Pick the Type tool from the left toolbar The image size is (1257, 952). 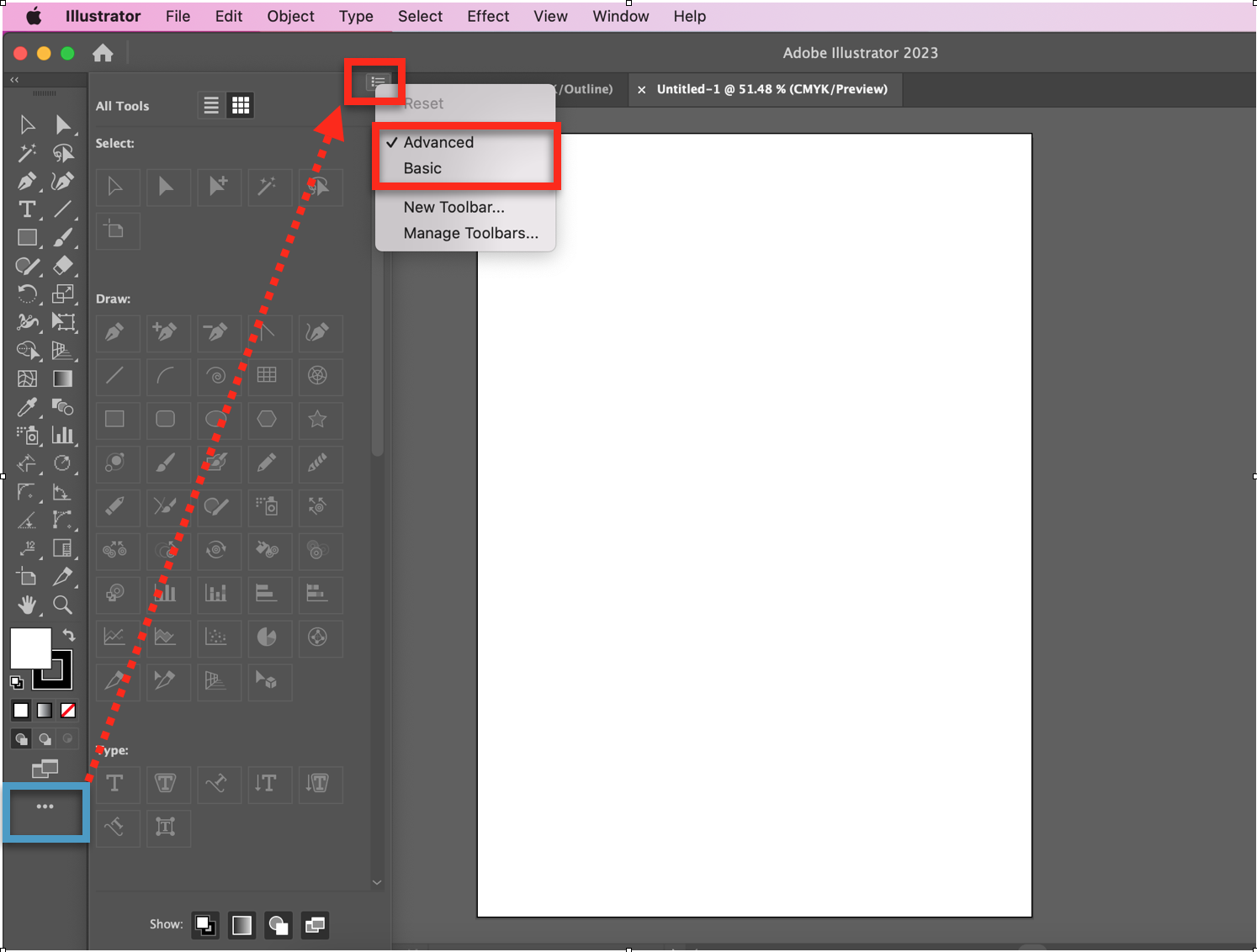click(x=27, y=209)
